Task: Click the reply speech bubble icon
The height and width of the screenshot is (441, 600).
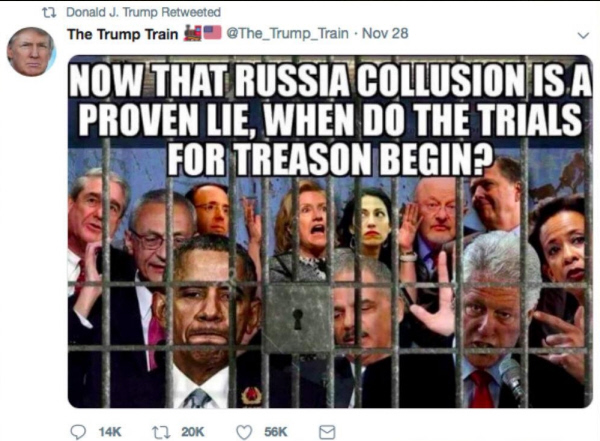Action: click(78, 432)
